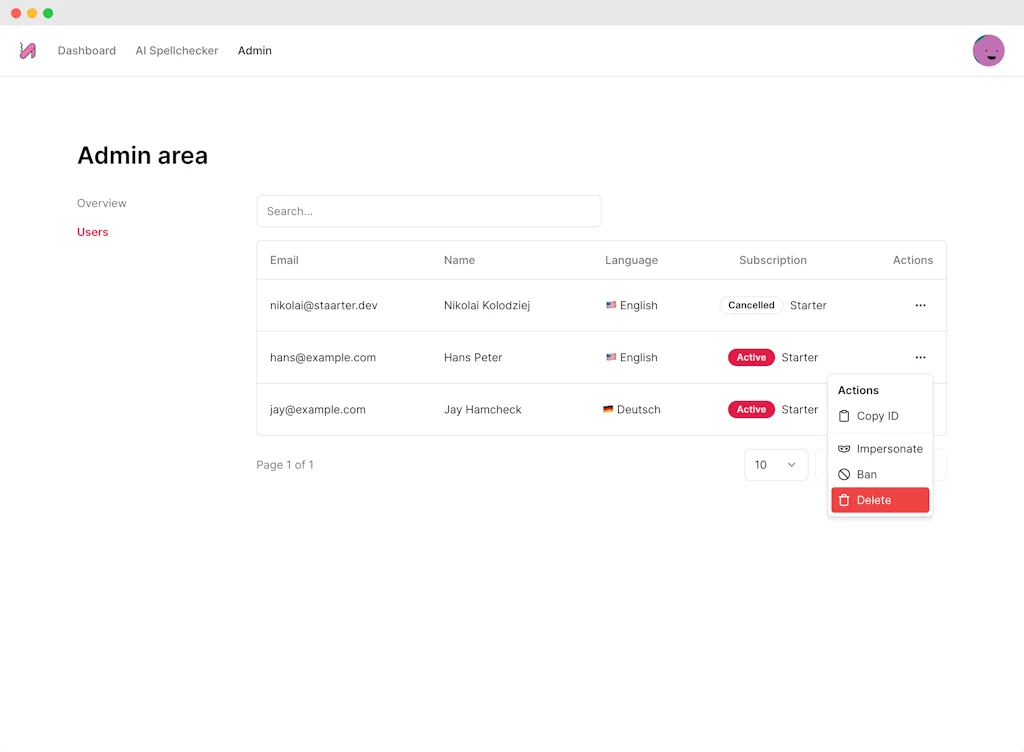The image size is (1024, 752).
Task: Click the pink logo in the navbar
Action: click(x=27, y=50)
